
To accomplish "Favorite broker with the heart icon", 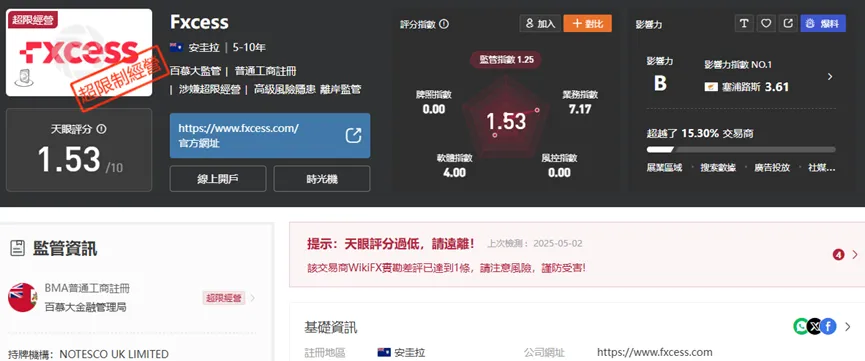I will pos(766,23).
